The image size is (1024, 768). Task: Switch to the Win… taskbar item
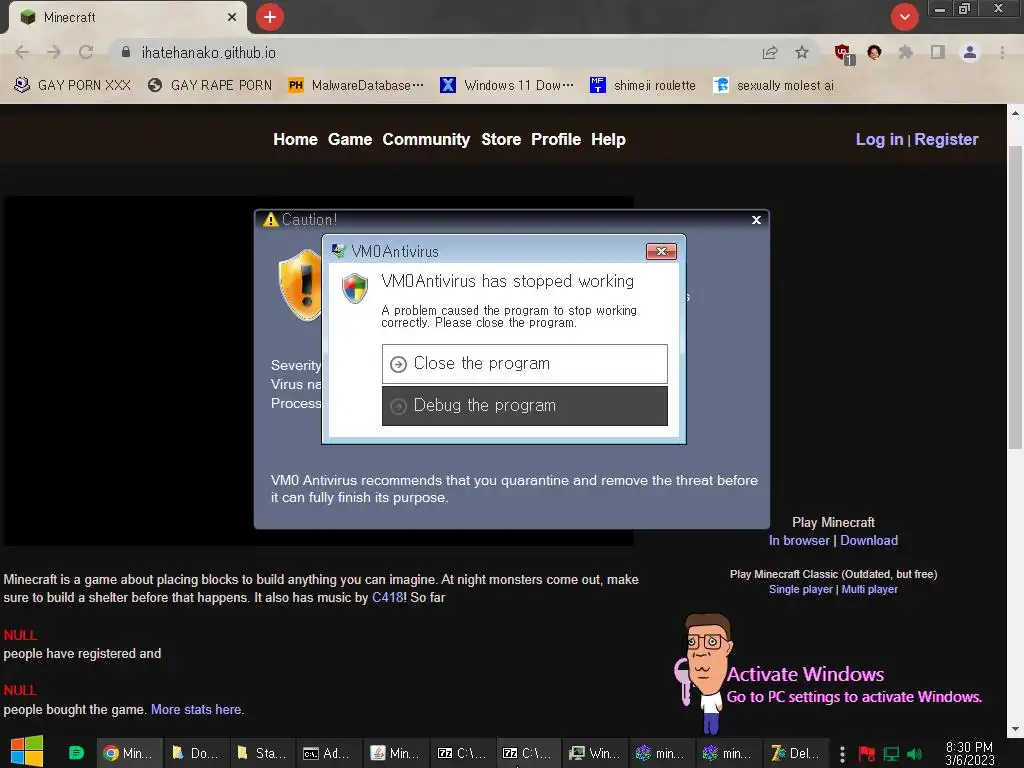(596, 753)
